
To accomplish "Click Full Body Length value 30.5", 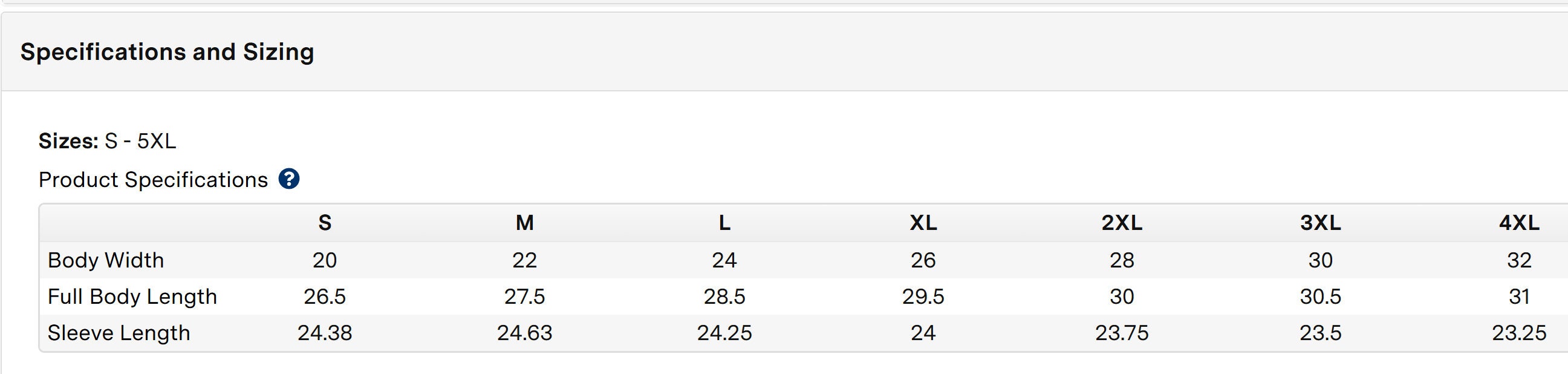I will 1321,297.
